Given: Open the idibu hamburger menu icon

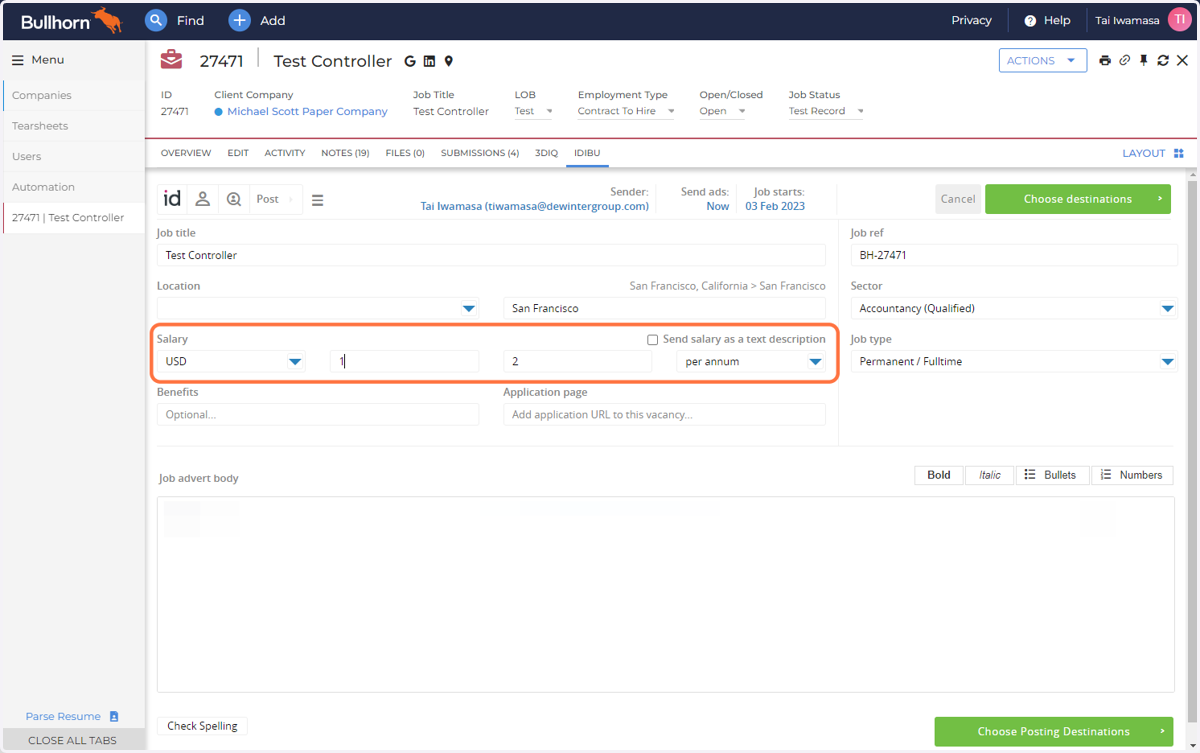Looking at the screenshot, I should [317, 200].
